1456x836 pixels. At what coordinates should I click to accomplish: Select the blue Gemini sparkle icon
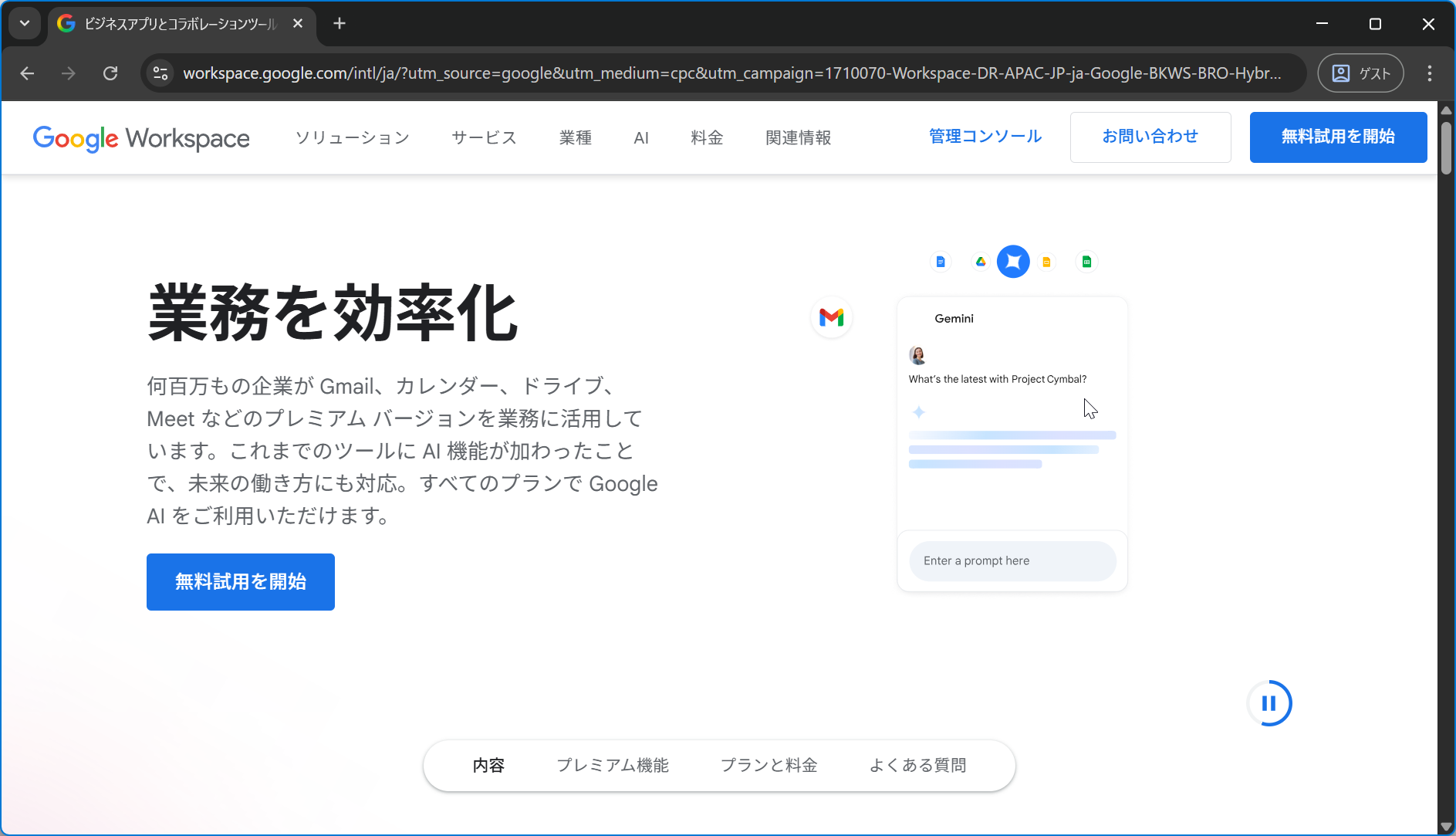pos(1013,262)
